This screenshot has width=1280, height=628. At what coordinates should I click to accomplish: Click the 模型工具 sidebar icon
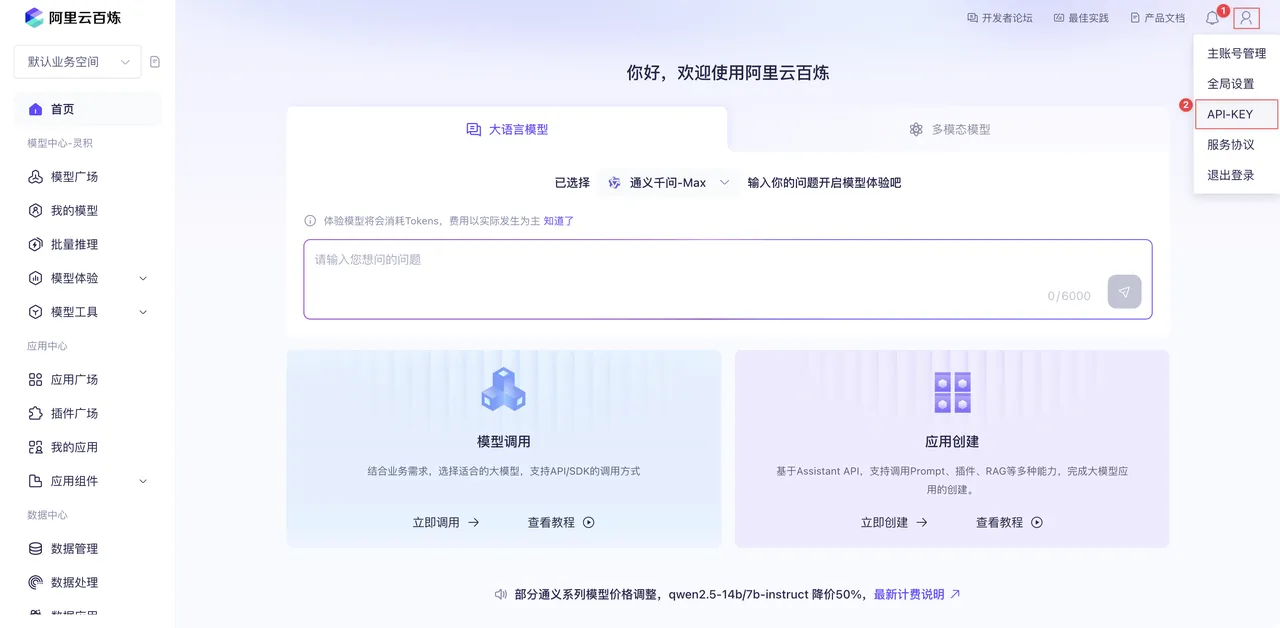coord(35,312)
